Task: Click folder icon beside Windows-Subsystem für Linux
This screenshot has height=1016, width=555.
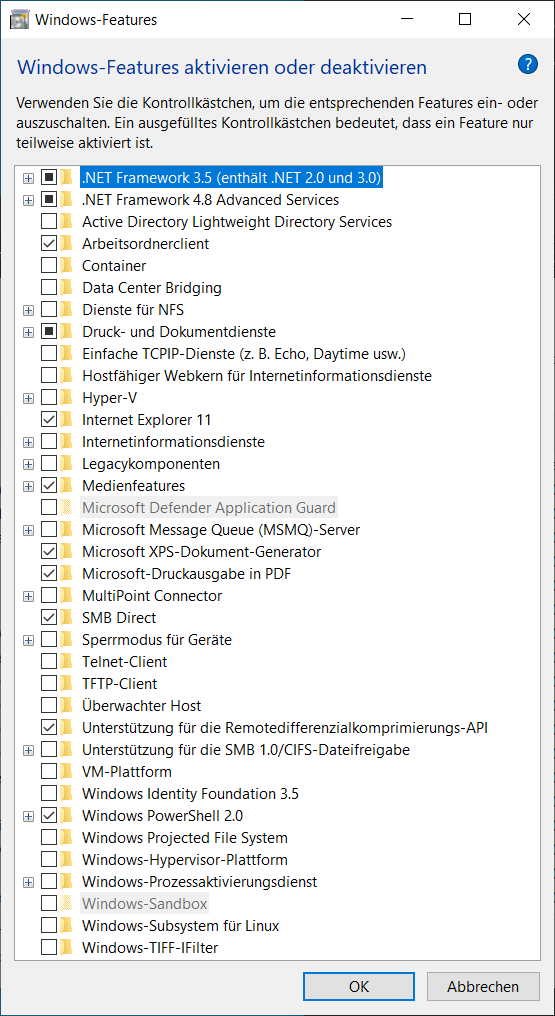Action: click(x=67, y=925)
